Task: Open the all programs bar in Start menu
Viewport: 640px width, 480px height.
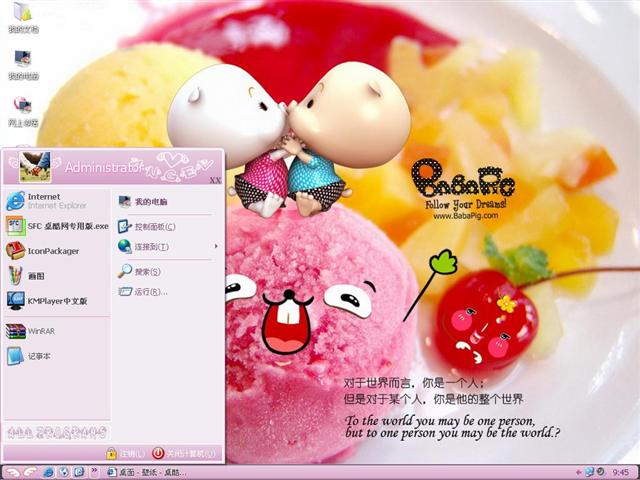Action: coord(58,432)
